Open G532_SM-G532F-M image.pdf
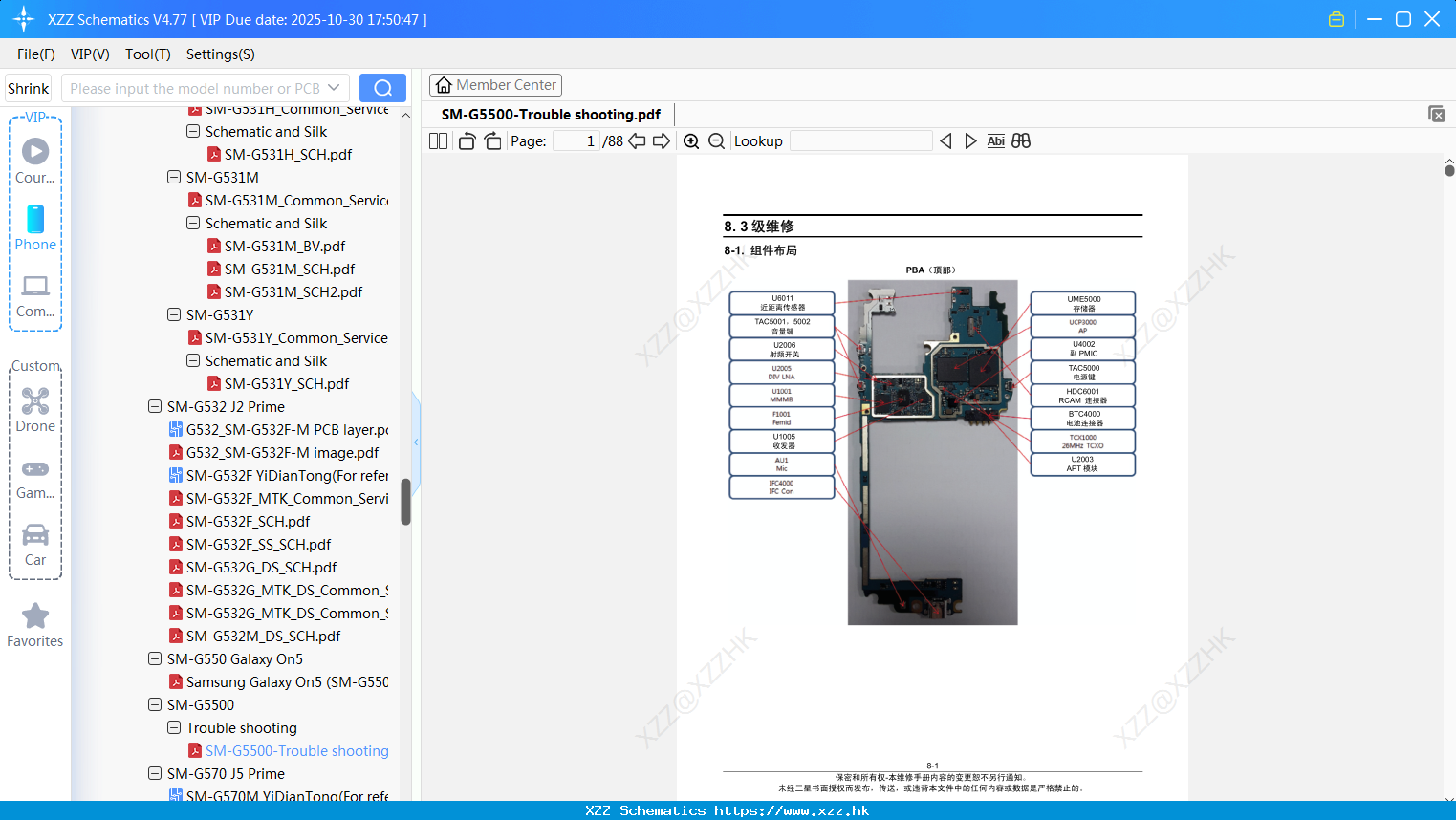 282,452
